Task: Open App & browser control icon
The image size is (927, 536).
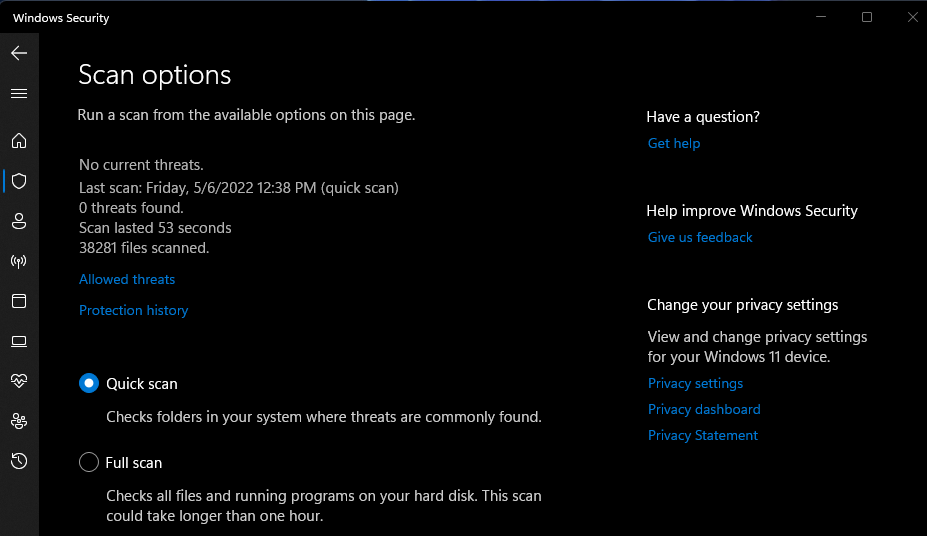Action: (x=19, y=301)
